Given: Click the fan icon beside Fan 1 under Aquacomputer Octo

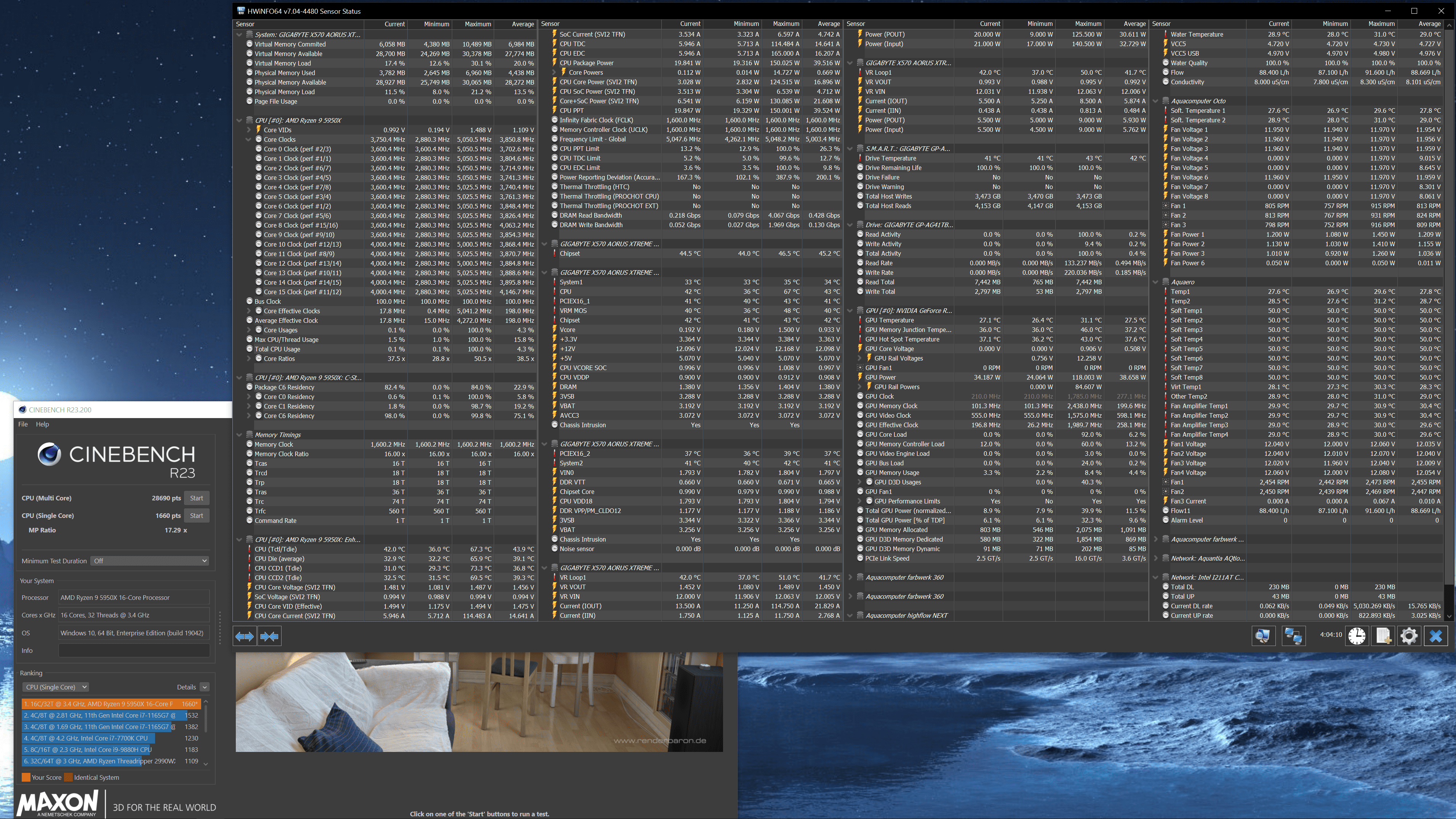Looking at the screenshot, I should click(x=1165, y=206).
